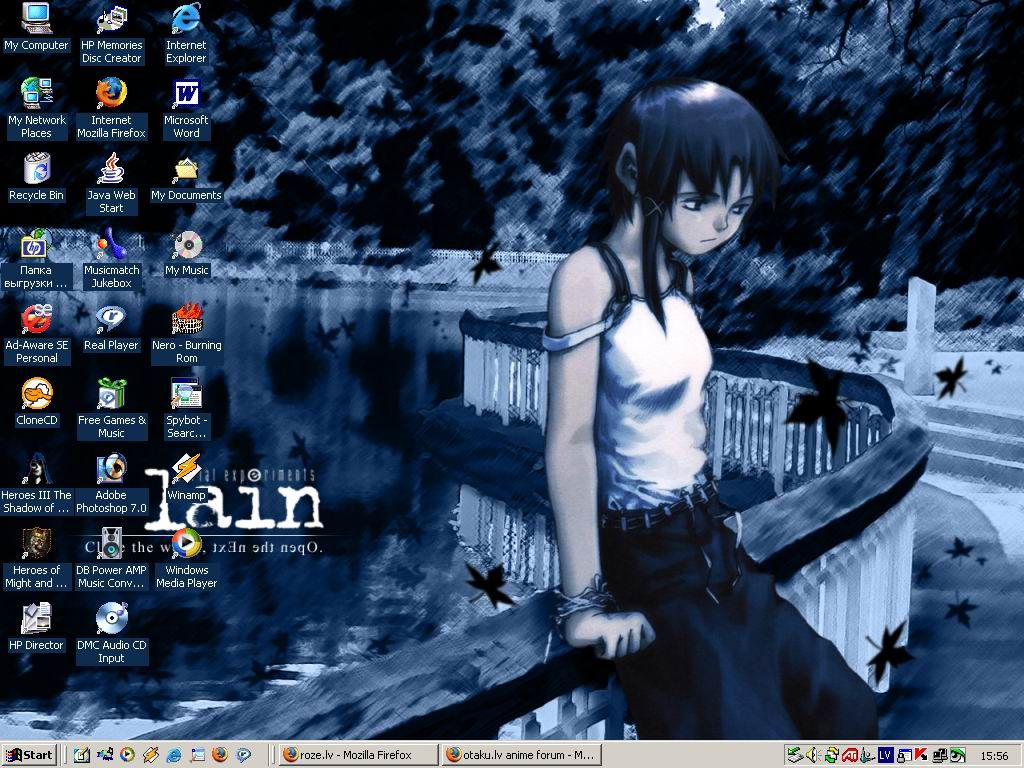
Task: Open CloneCD desktop icon
Action: point(37,402)
